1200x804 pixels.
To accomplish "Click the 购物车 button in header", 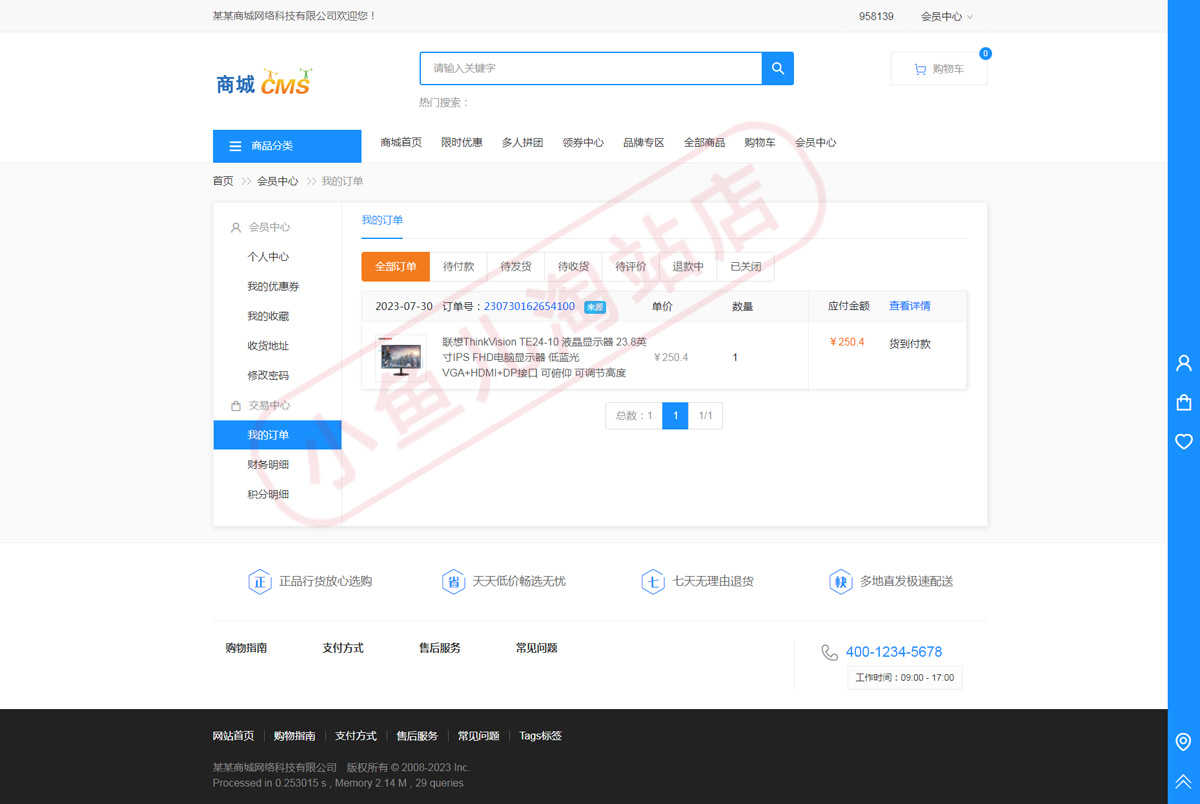I will (939, 69).
